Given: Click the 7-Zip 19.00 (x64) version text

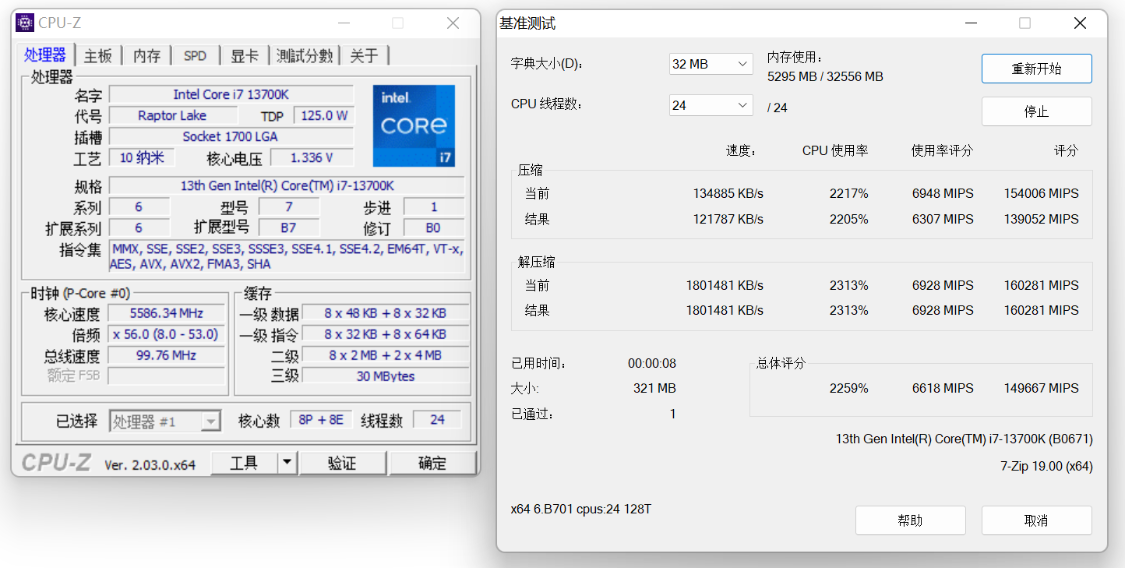Looking at the screenshot, I should 1046,466.
